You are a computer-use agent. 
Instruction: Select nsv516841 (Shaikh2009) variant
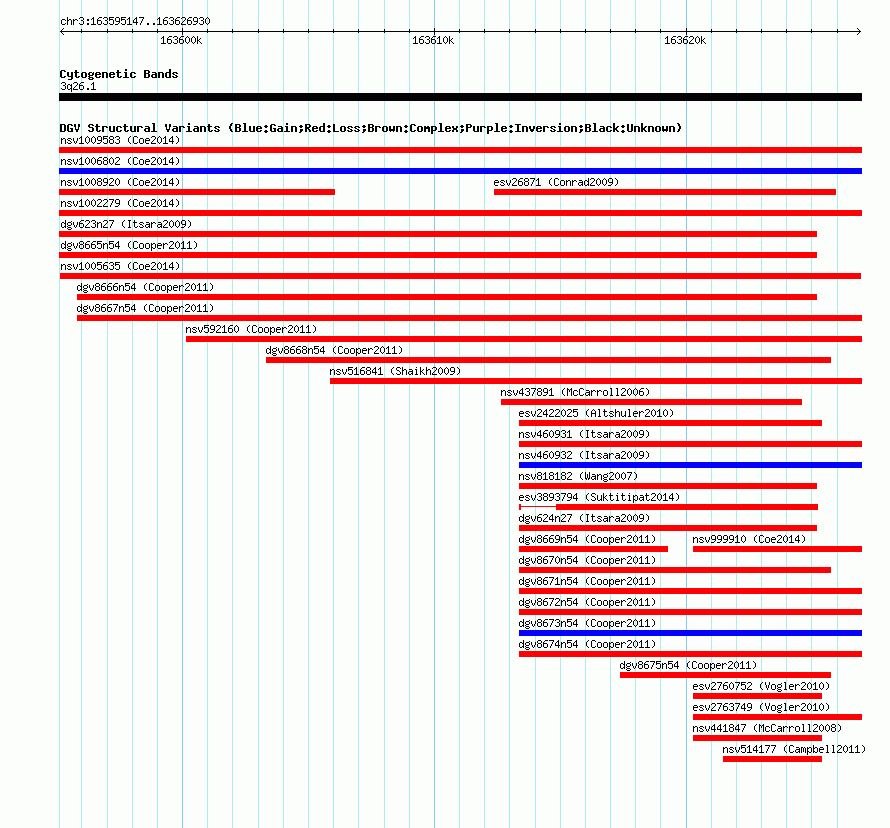coord(395,371)
